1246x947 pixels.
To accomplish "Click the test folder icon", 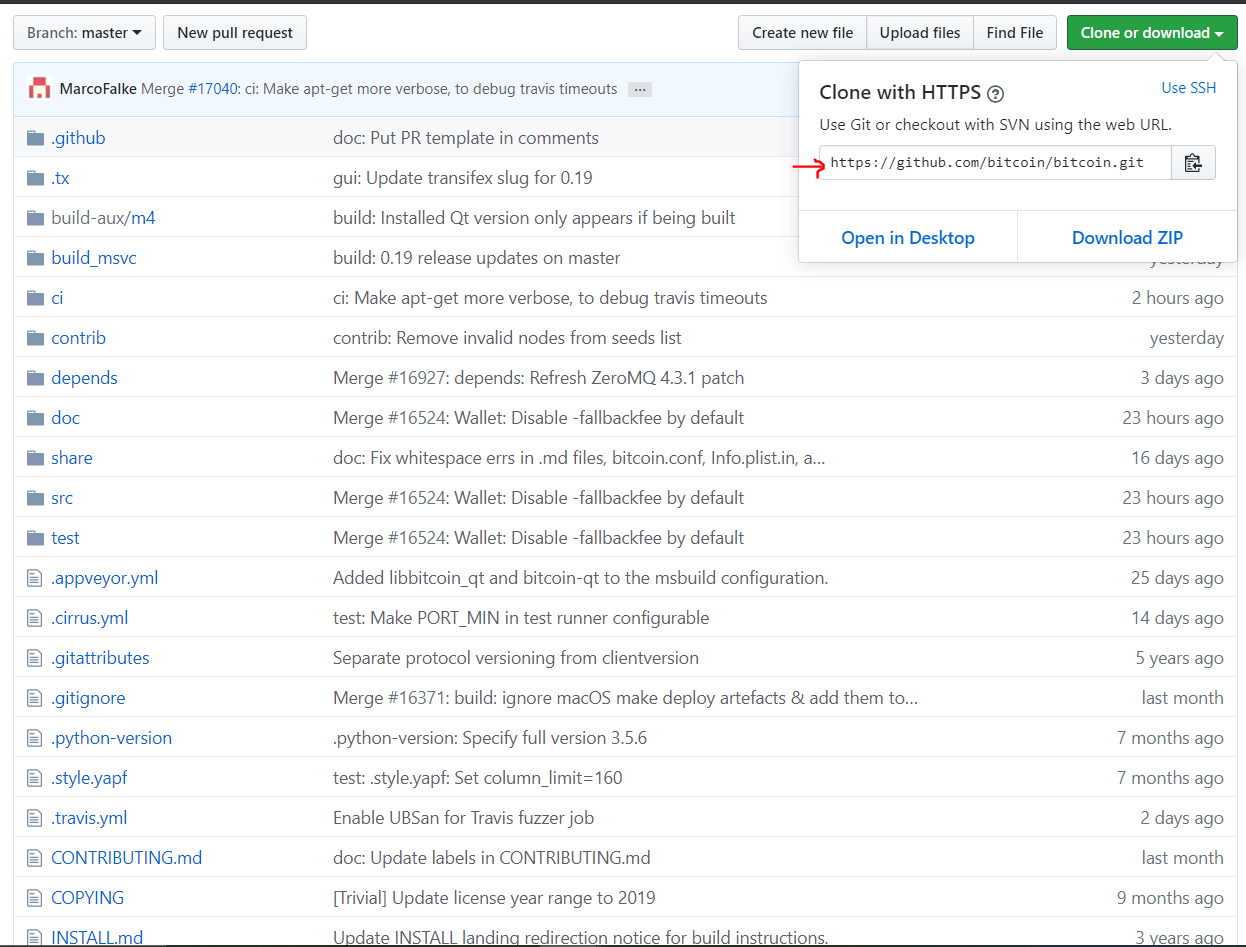I will tap(36, 538).
